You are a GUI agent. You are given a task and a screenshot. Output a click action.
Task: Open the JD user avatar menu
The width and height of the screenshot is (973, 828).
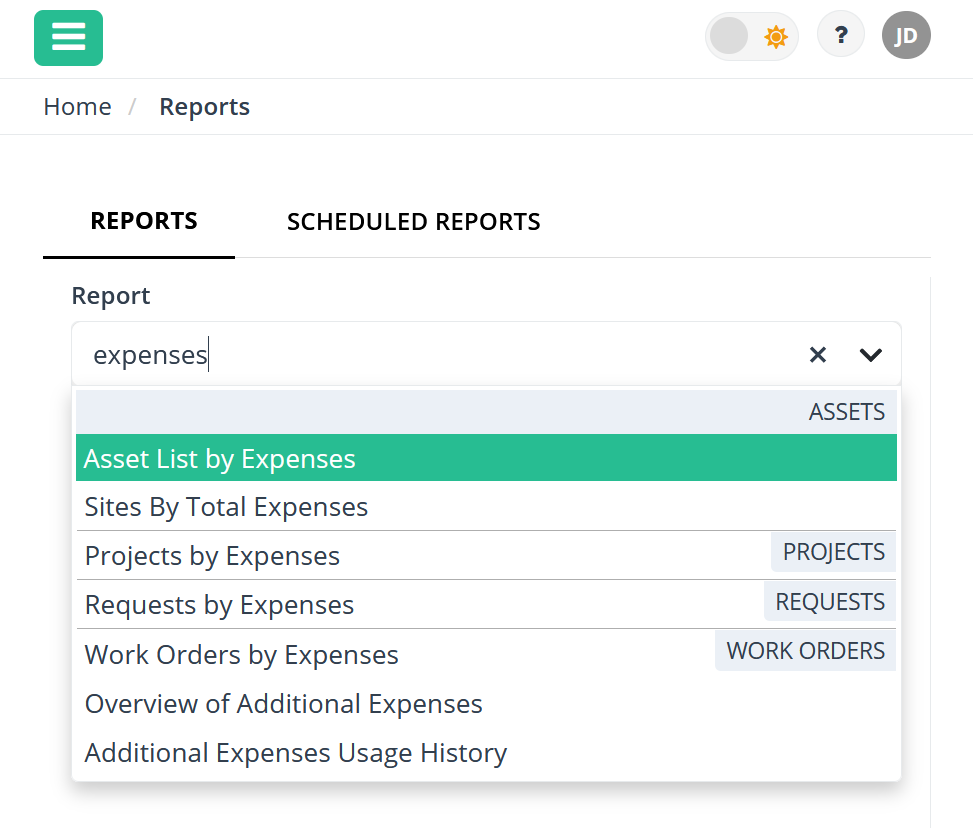[905, 34]
